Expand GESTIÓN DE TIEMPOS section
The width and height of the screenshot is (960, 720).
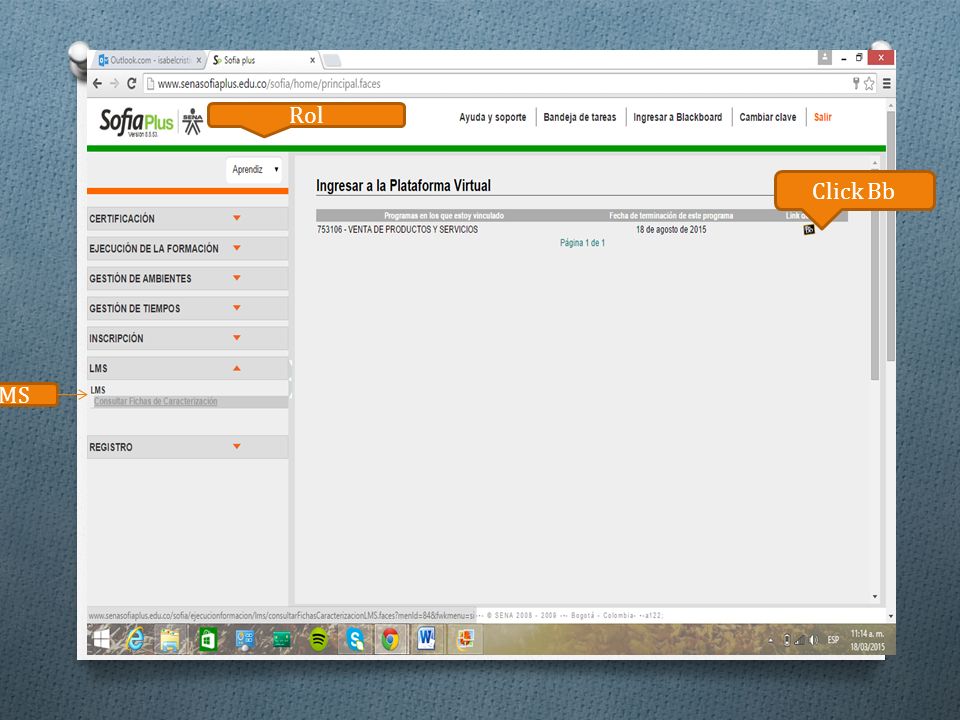click(187, 309)
